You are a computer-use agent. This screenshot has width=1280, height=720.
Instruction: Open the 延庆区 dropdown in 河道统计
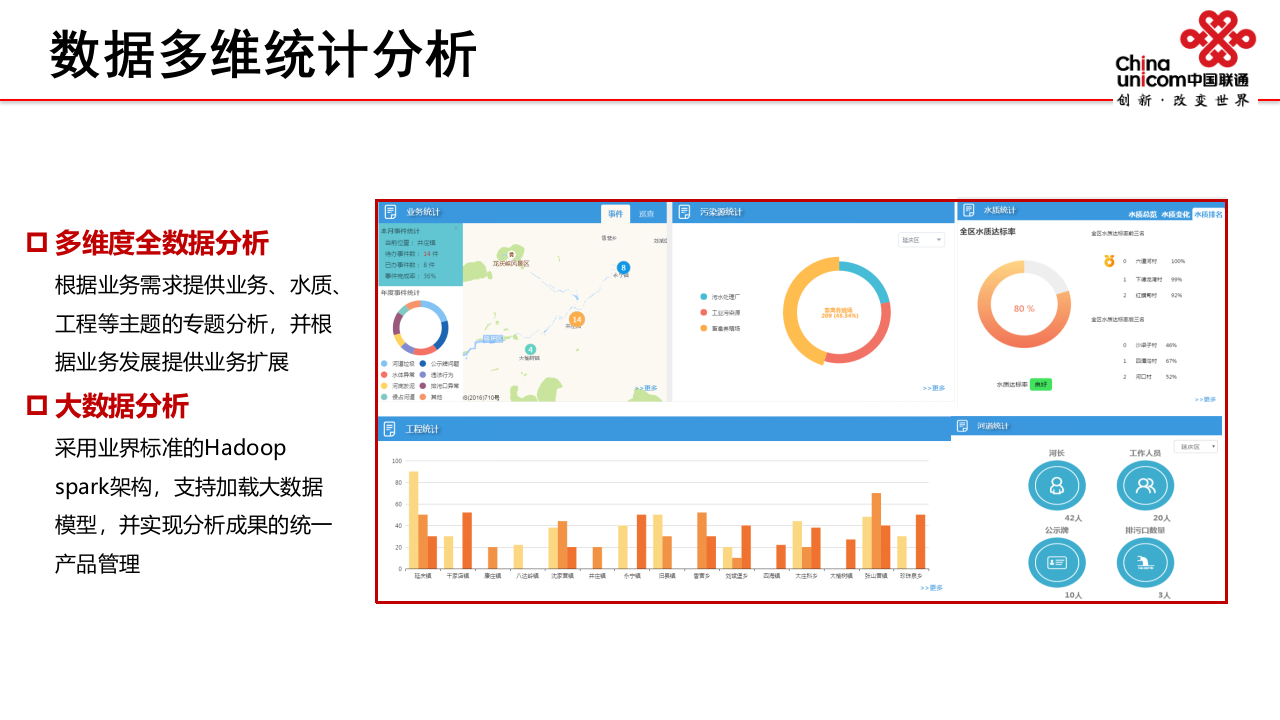(1195, 447)
